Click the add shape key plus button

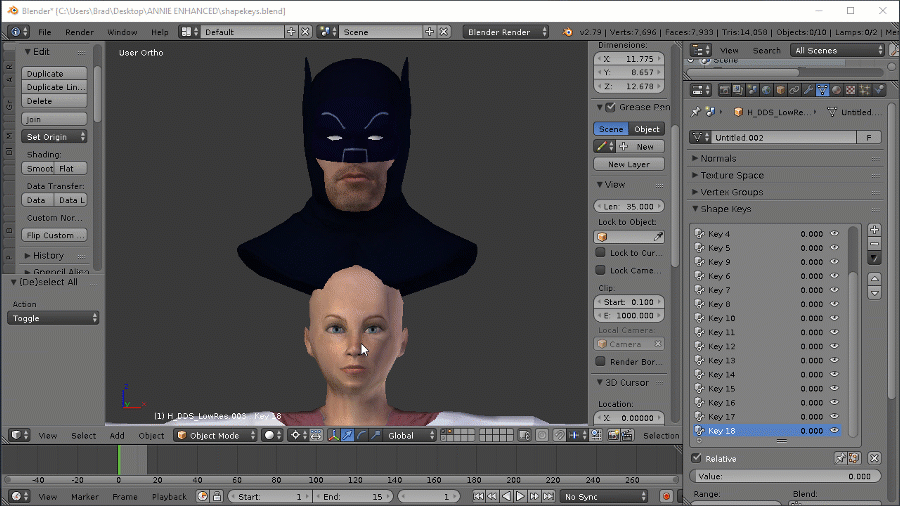point(874,230)
